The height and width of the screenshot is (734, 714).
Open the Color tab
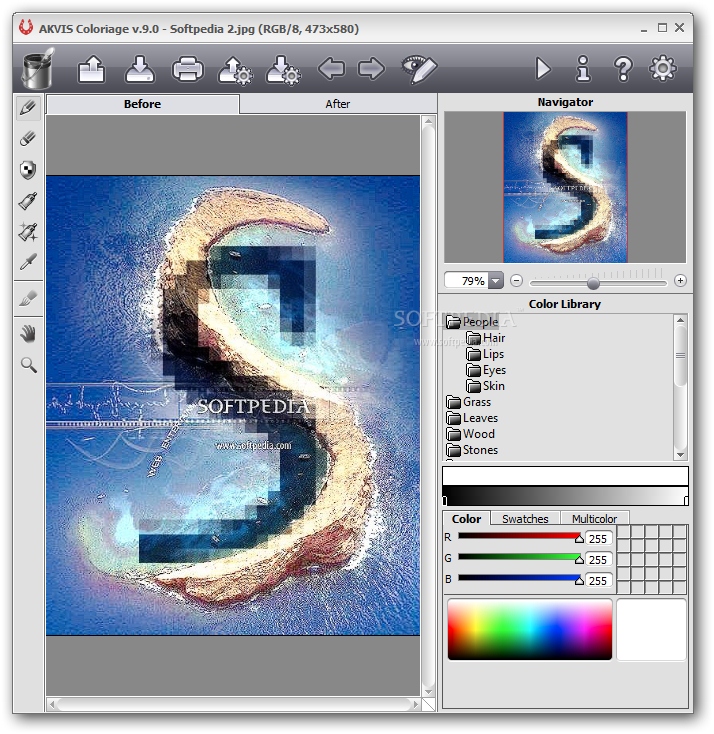pyautogui.click(x=466, y=519)
